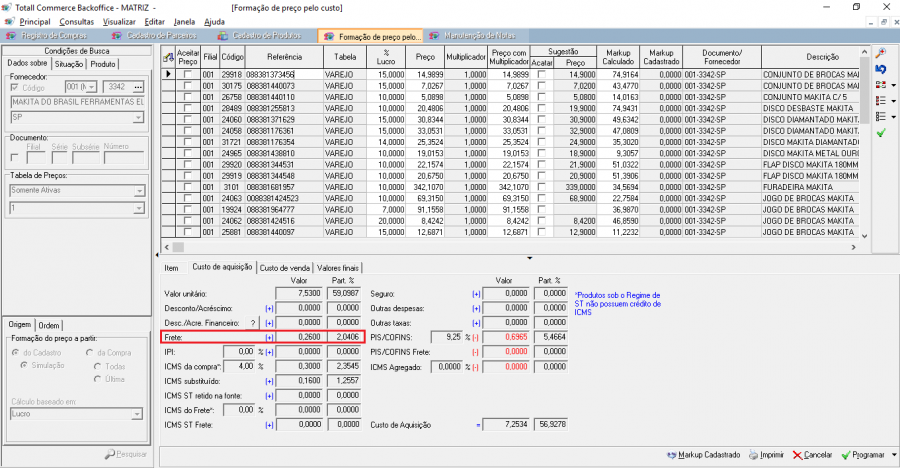
Task: Click the grid selector icon in table header corner
Action: point(168,57)
